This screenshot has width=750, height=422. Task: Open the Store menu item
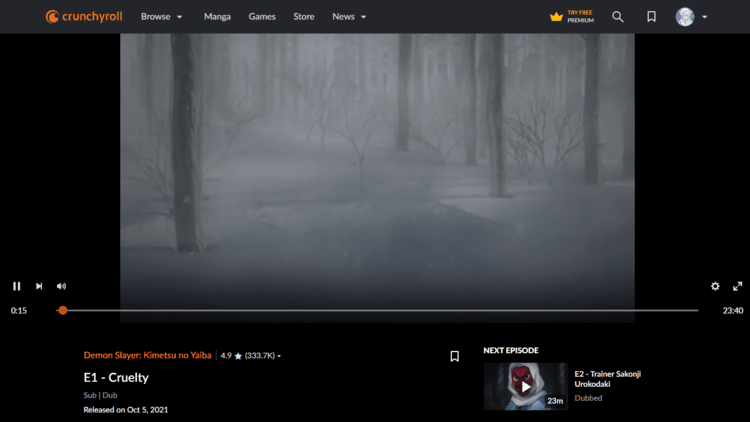click(x=304, y=17)
